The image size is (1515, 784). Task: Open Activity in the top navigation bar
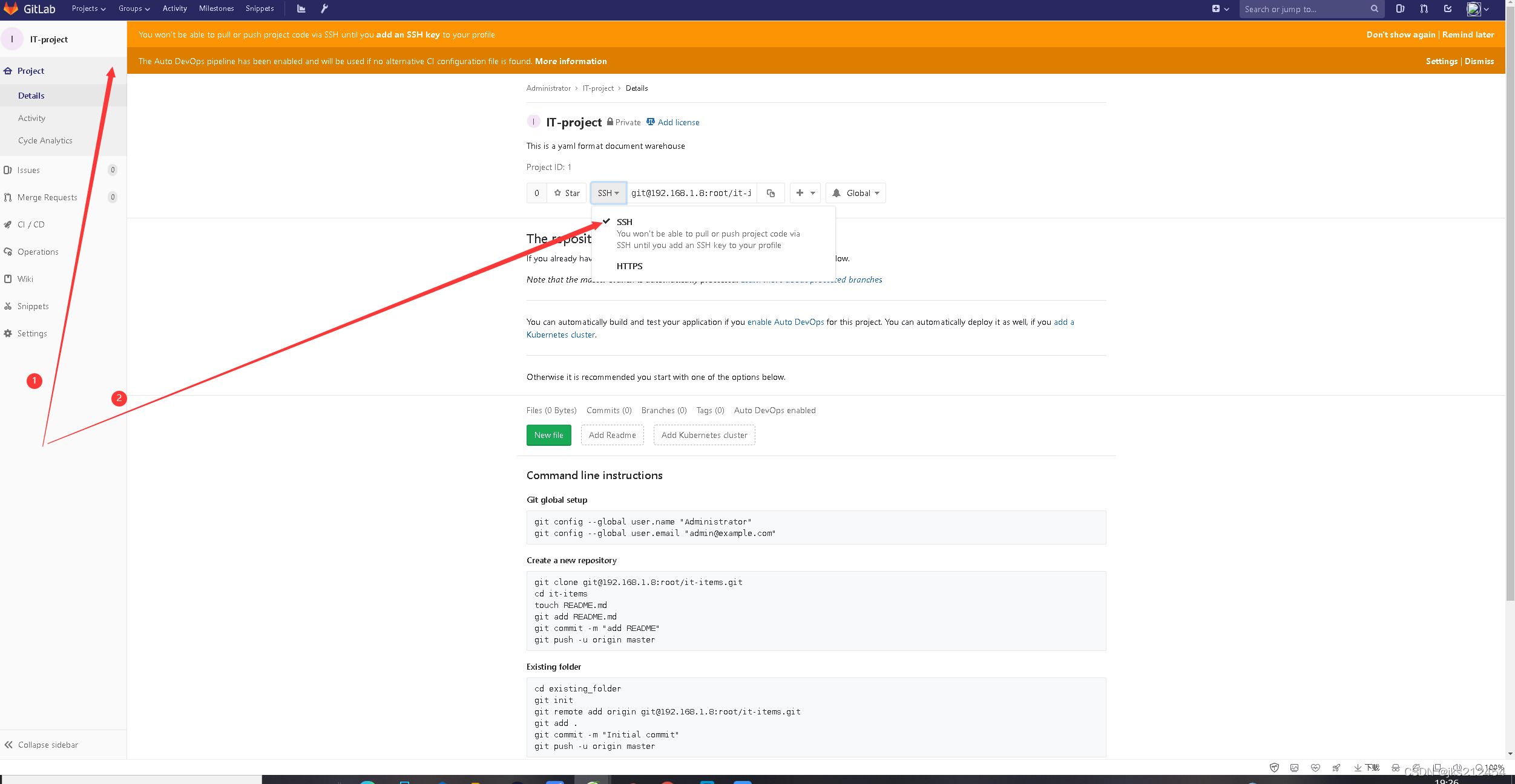pos(174,8)
